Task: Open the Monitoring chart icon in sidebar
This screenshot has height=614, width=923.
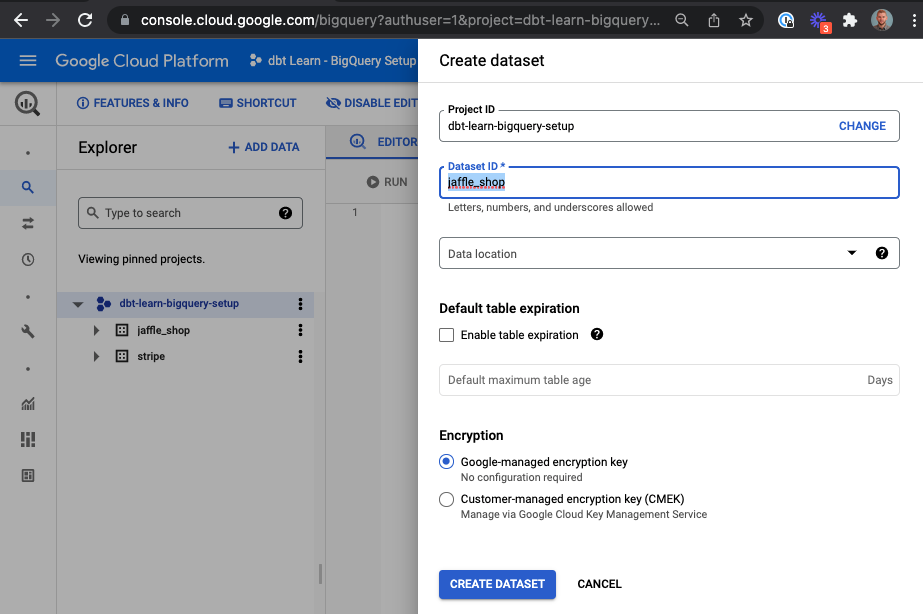Action: point(27,404)
